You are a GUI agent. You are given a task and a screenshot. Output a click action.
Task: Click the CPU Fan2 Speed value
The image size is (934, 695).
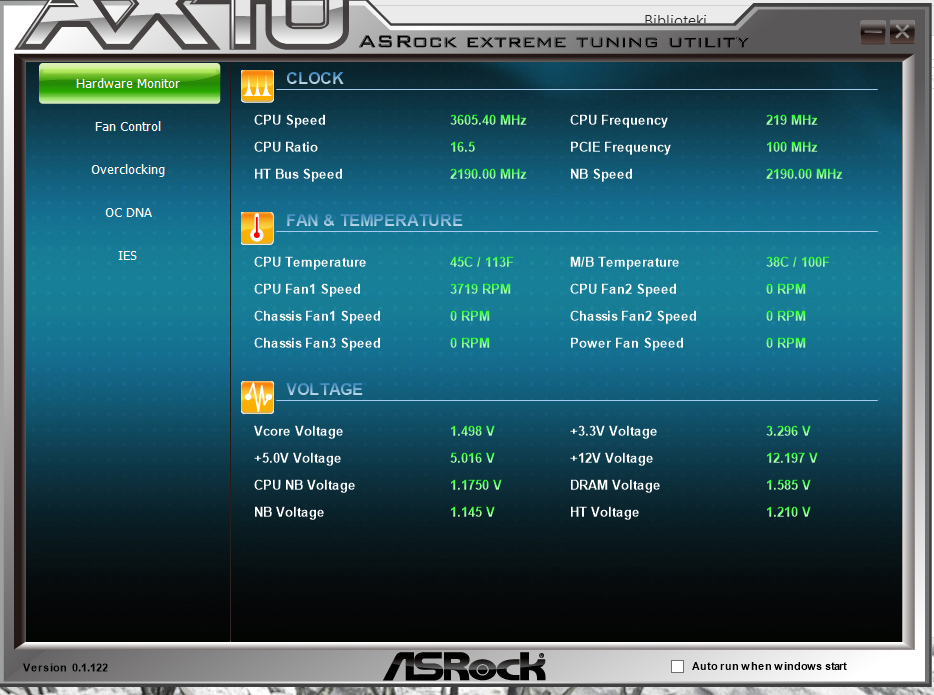point(786,289)
